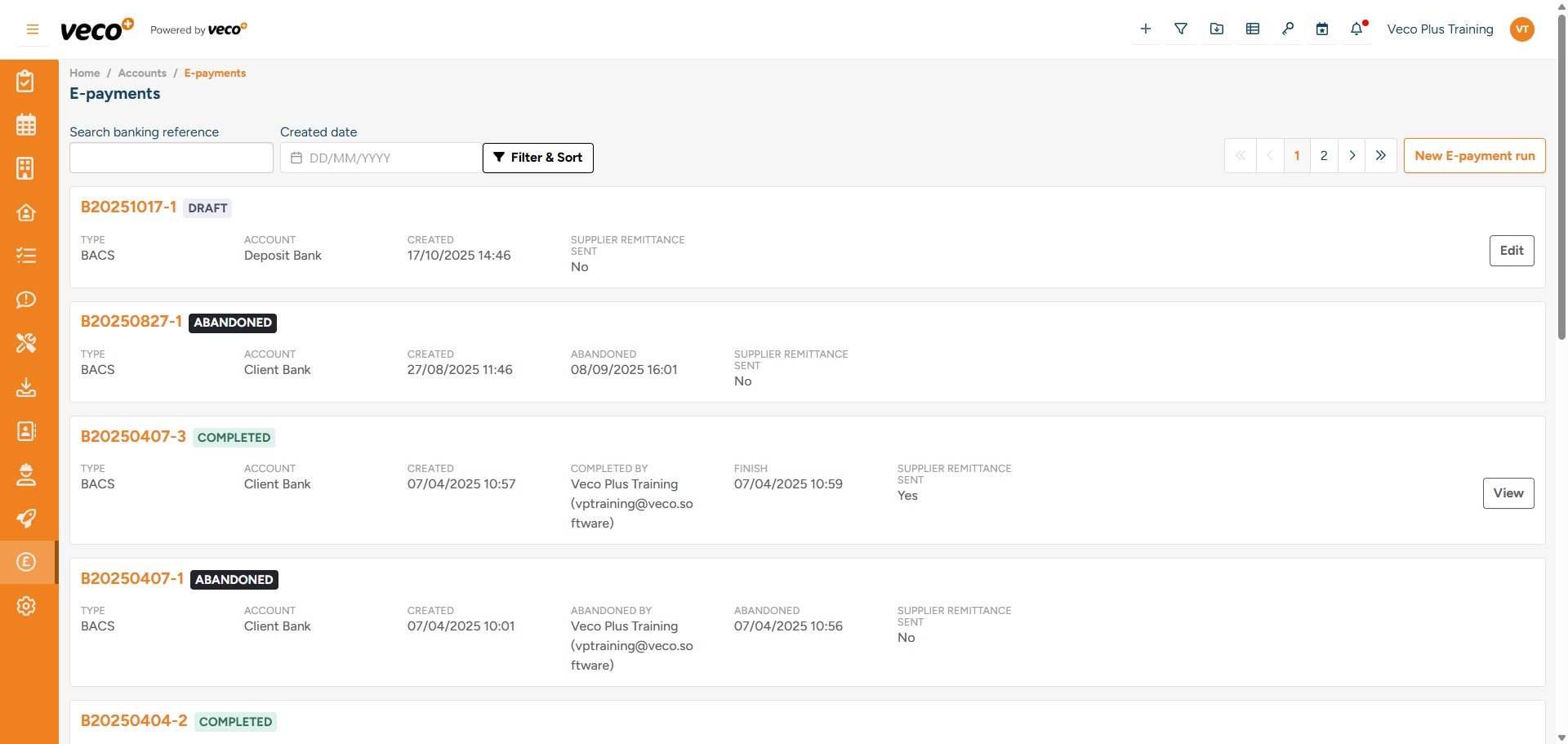
Task: Jump to the last page with double-chevron
Action: (1381, 155)
